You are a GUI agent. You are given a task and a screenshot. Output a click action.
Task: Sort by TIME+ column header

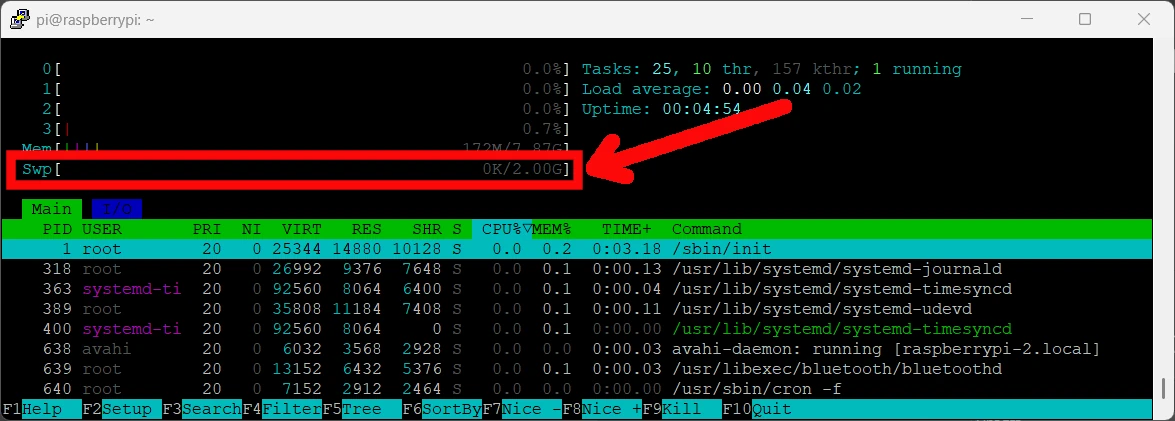[x=626, y=229]
